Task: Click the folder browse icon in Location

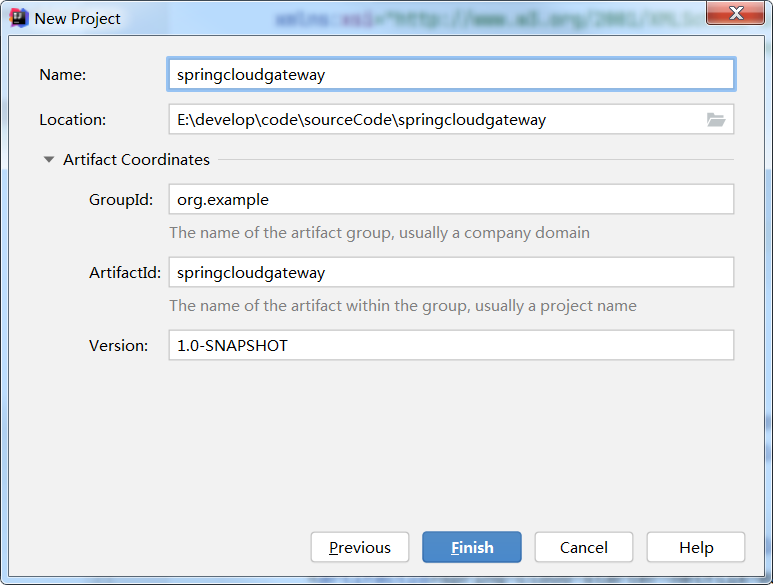Action: point(715,120)
